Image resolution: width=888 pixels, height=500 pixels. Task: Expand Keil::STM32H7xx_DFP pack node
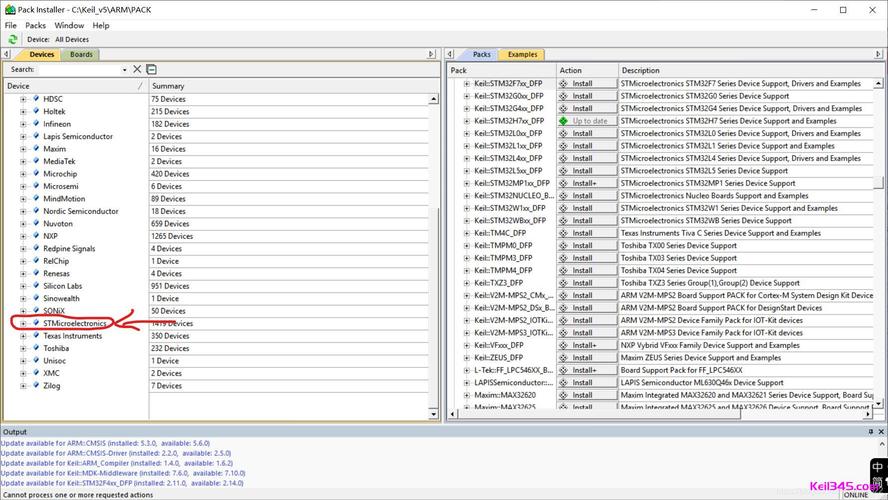point(467,121)
